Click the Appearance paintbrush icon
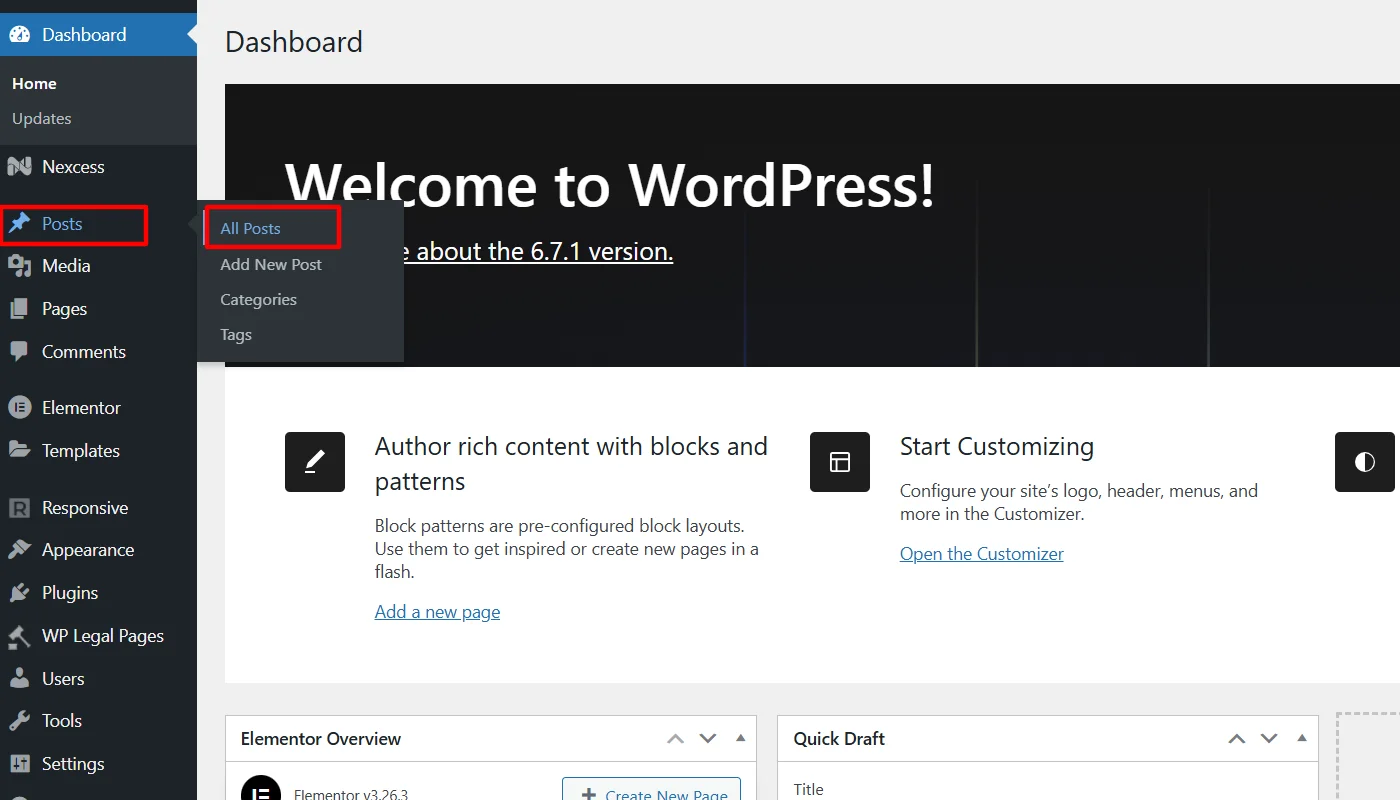This screenshot has height=800, width=1400. pos(19,550)
